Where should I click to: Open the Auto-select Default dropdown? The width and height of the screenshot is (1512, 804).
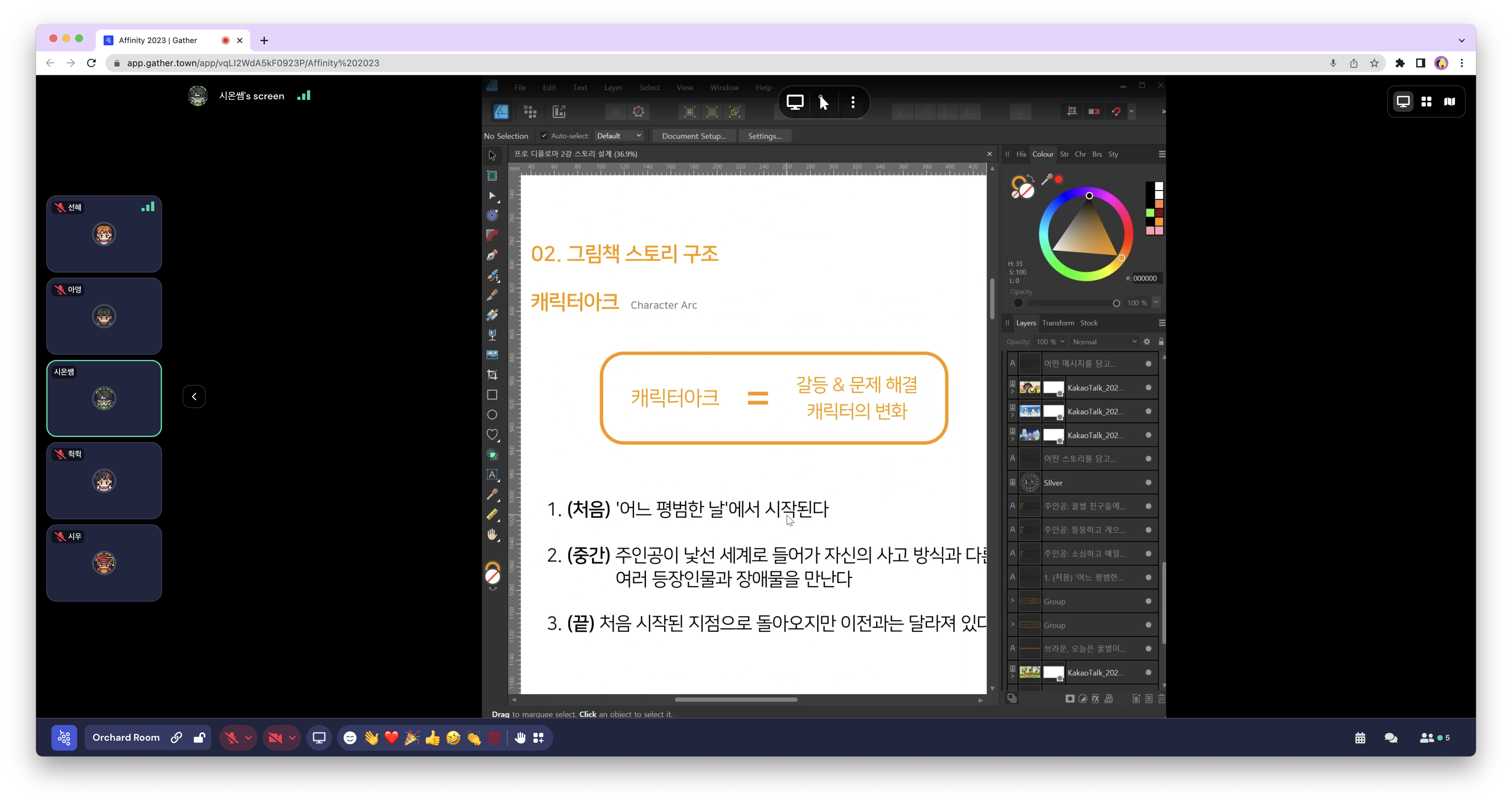pyautogui.click(x=619, y=136)
